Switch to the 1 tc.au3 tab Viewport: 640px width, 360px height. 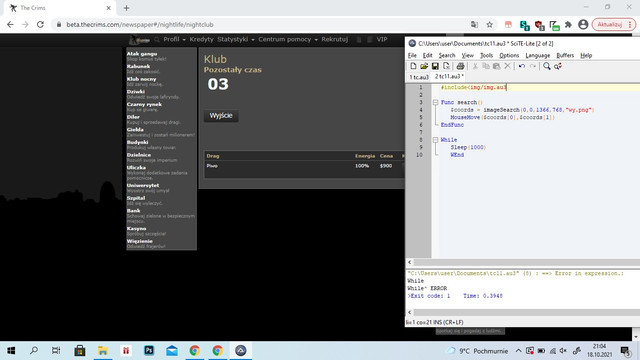click(419, 77)
